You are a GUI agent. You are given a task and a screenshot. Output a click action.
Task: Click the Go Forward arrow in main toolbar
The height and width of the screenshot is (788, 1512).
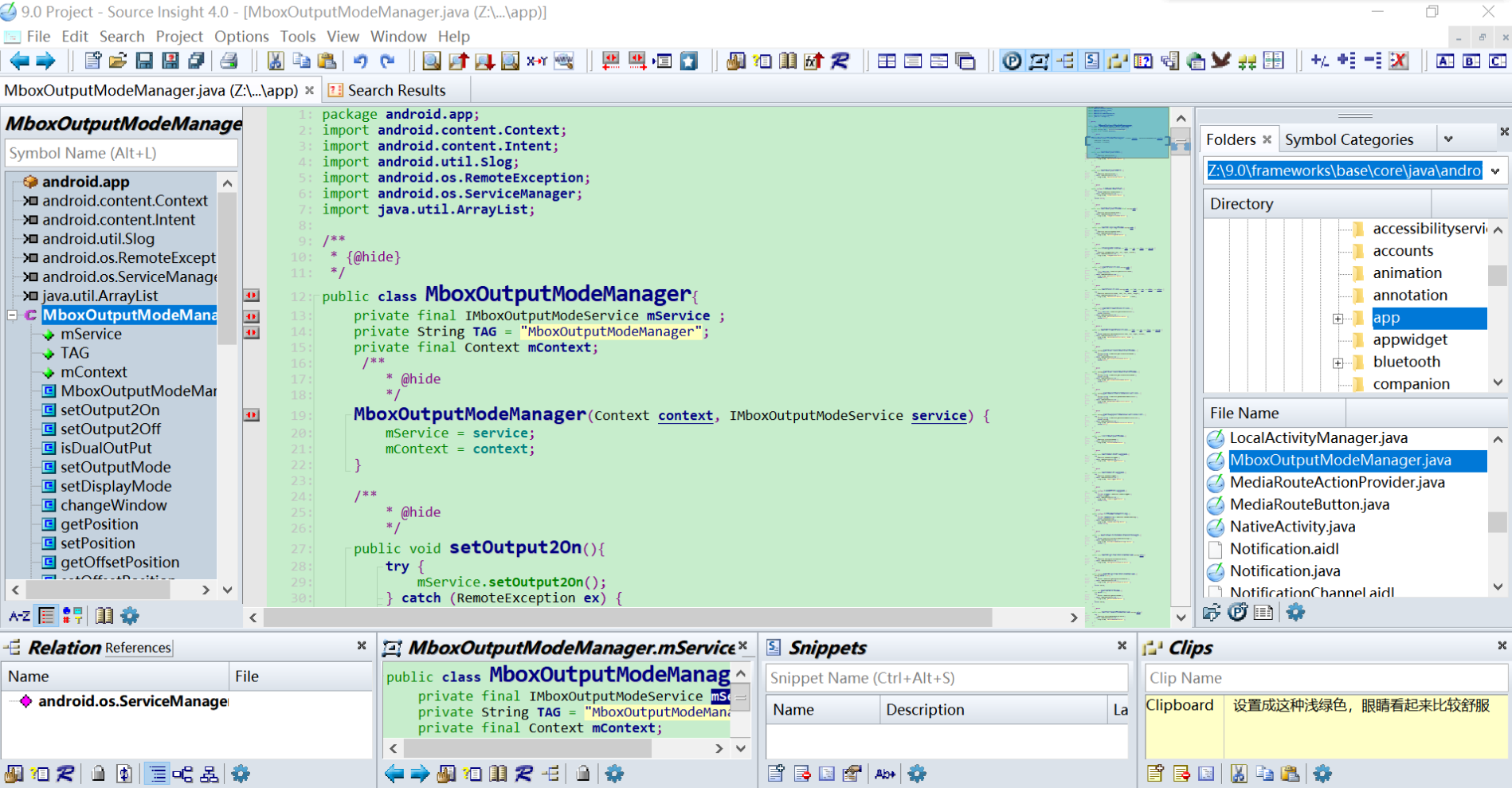pyautogui.click(x=45, y=61)
